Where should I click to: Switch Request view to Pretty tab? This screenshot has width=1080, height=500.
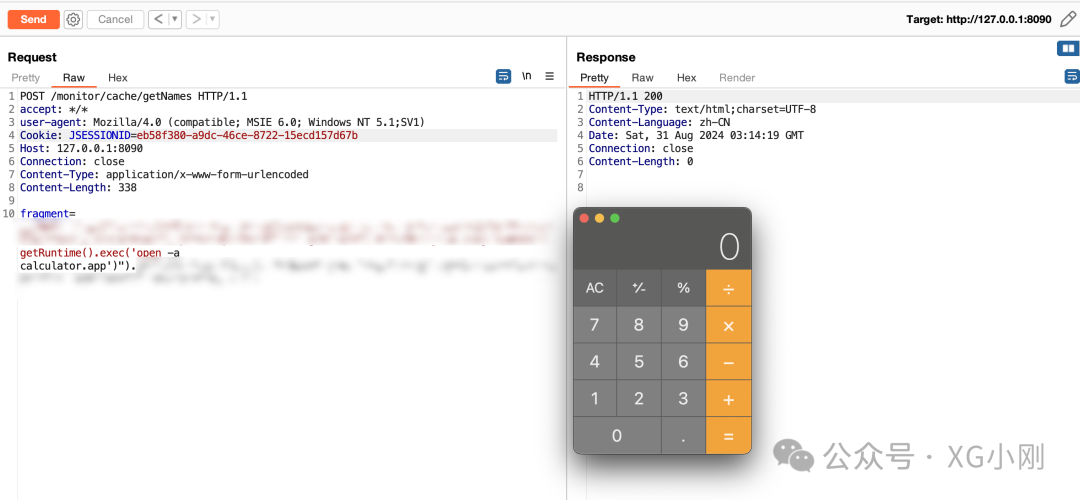click(x=25, y=78)
